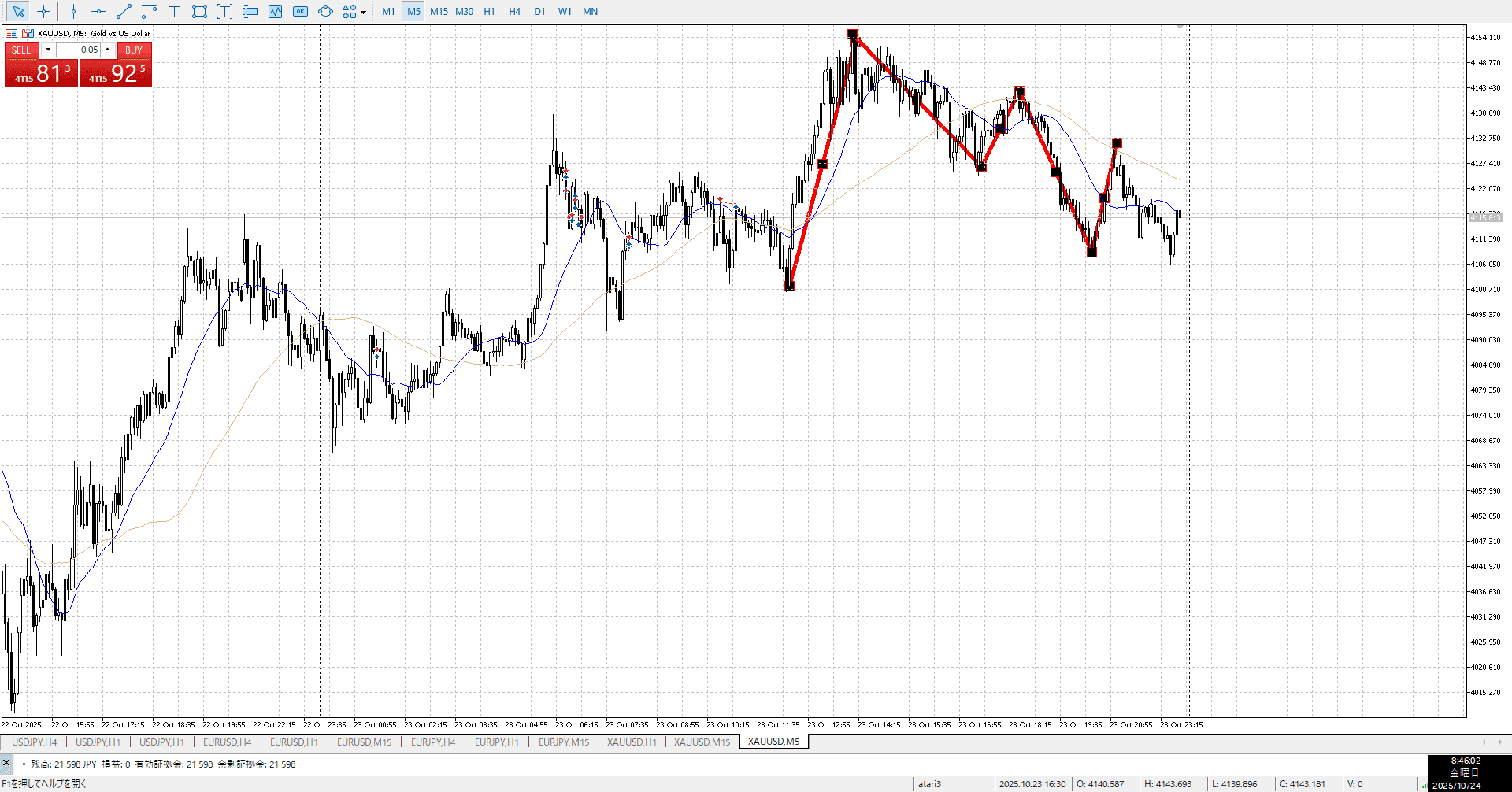
Task: Open the objects shapes dropdown arrow
Action: [363, 12]
